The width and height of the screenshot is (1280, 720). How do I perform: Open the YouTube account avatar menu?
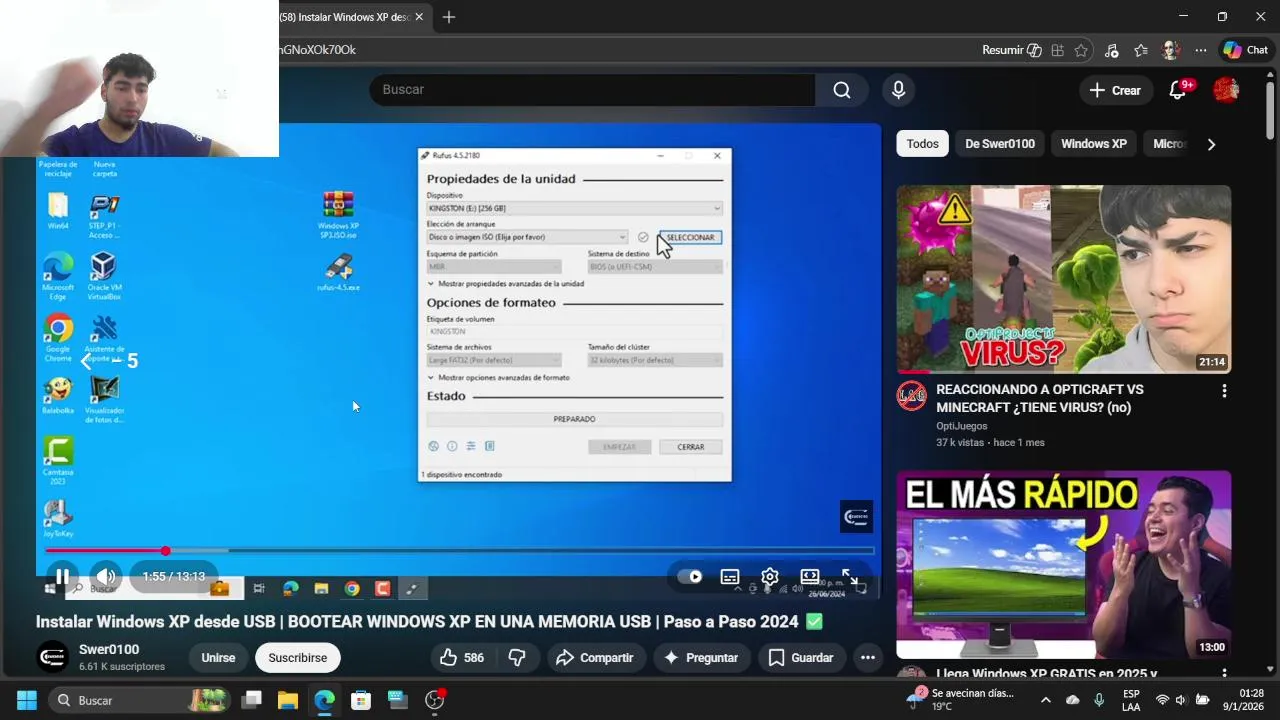(1226, 90)
